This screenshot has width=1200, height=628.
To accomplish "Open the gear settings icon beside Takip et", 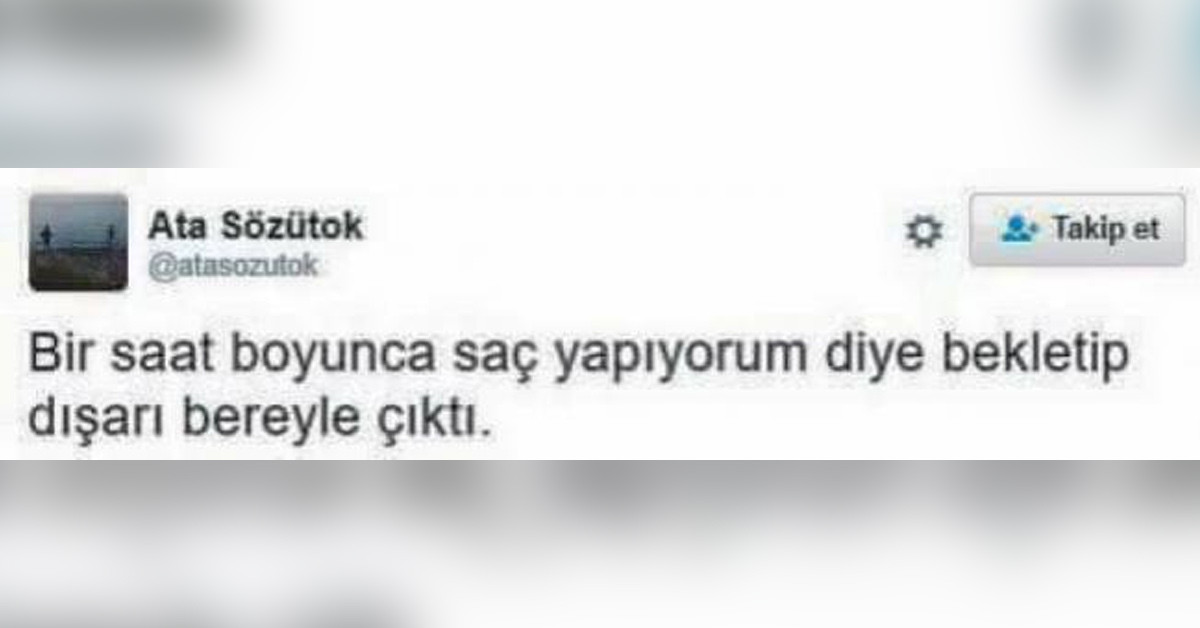I will [924, 232].
